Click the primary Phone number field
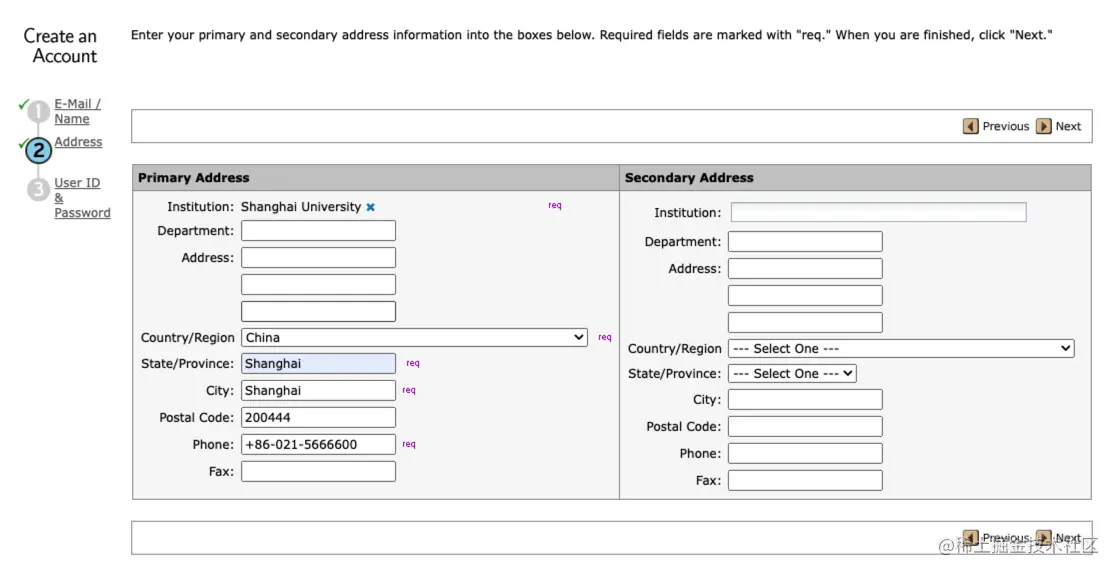 pyautogui.click(x=318, y=445)
